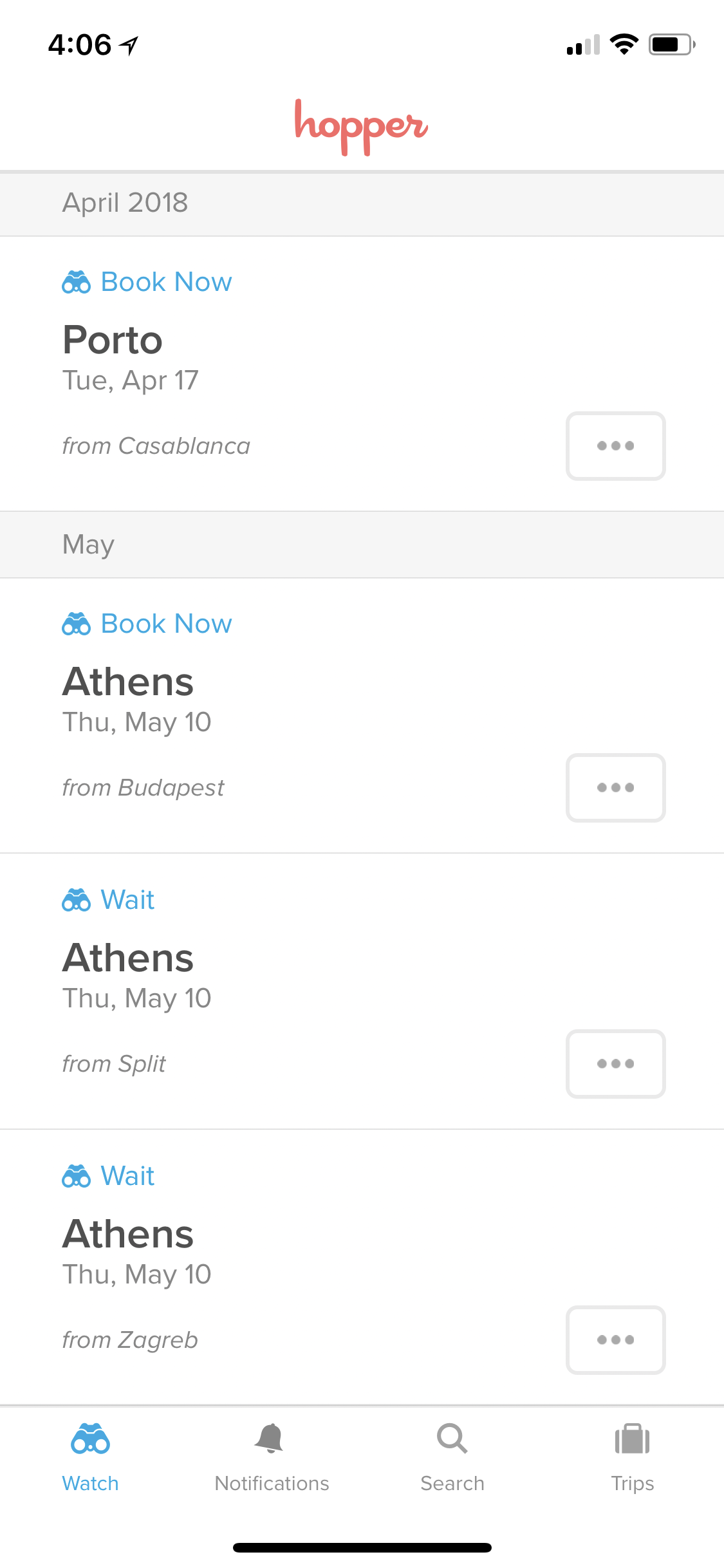This screenshot has width=724, height=1568.
Task: Switch to the Notifications tab label
Action: [272, 1483]
